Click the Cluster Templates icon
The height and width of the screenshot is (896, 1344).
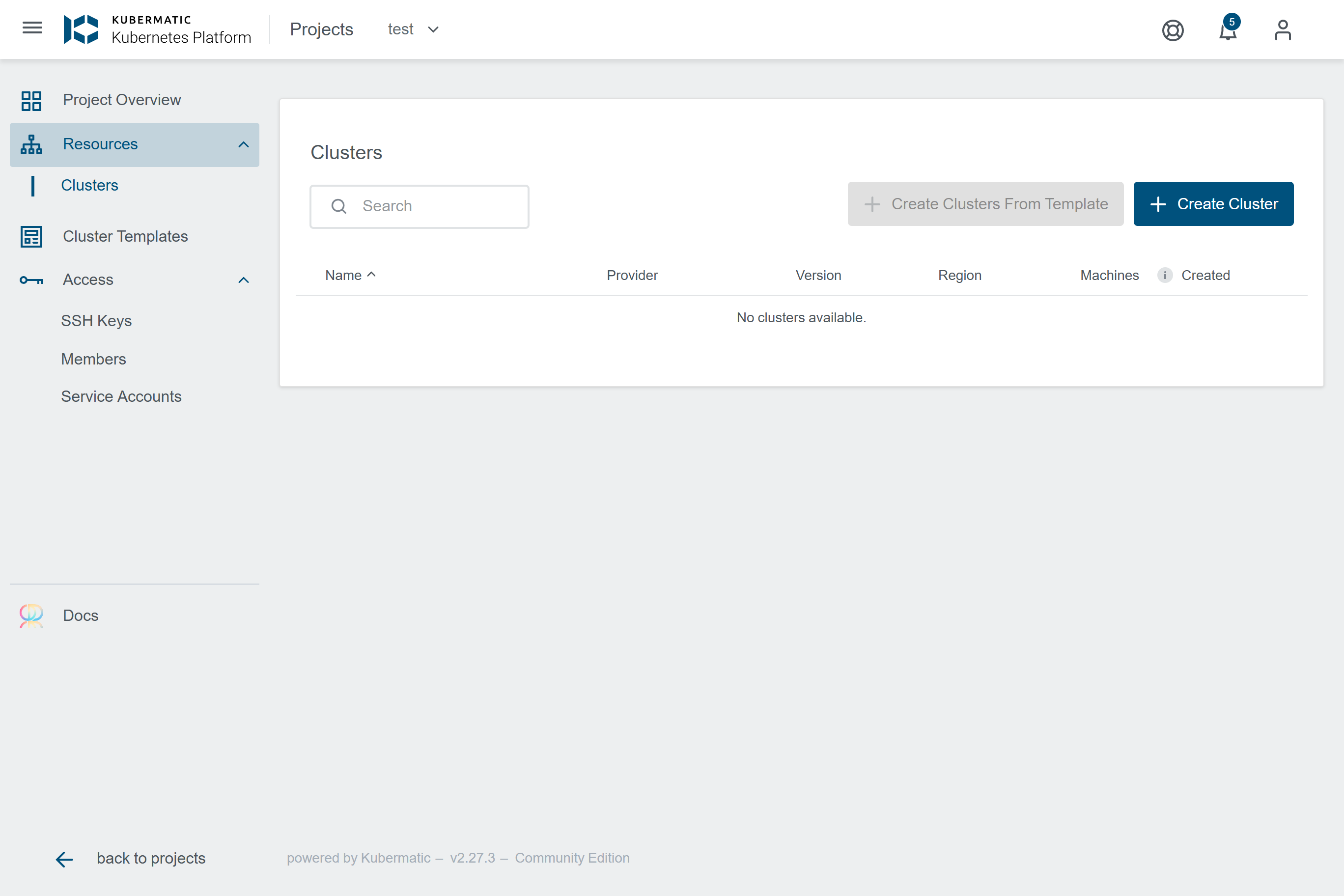pyautogui.click(x=31, y=237)
